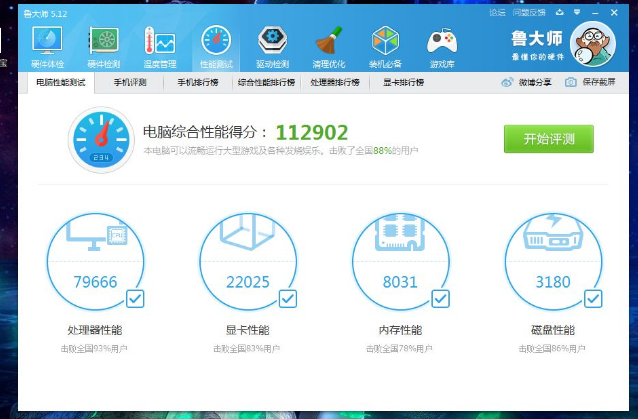This screenshot has height=419, width=638.
Task: Switch to the 手机评测 tab
Action: coord(130,83)
